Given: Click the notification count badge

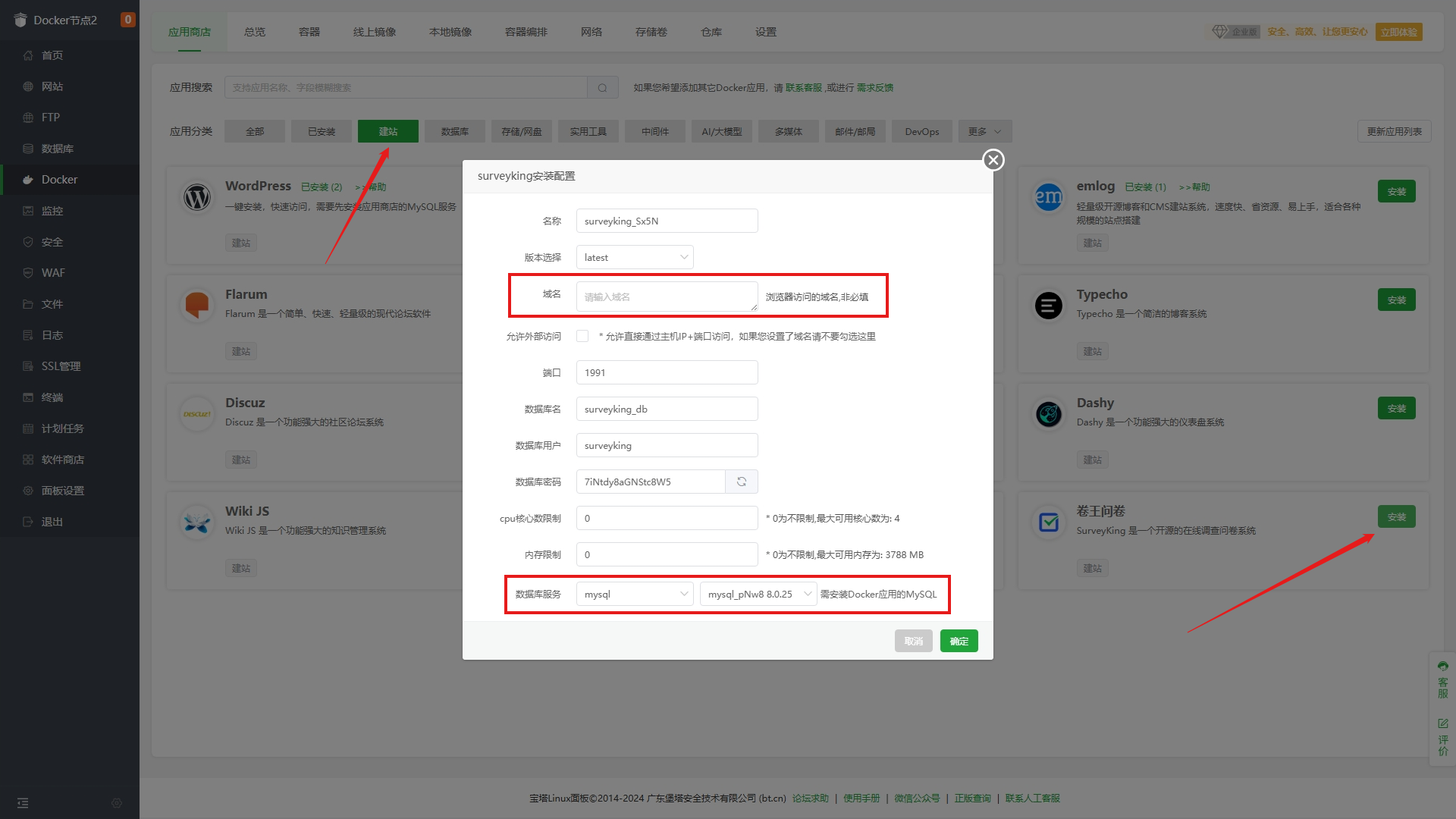Looking at the screenshot, I should tap(128, 20).
